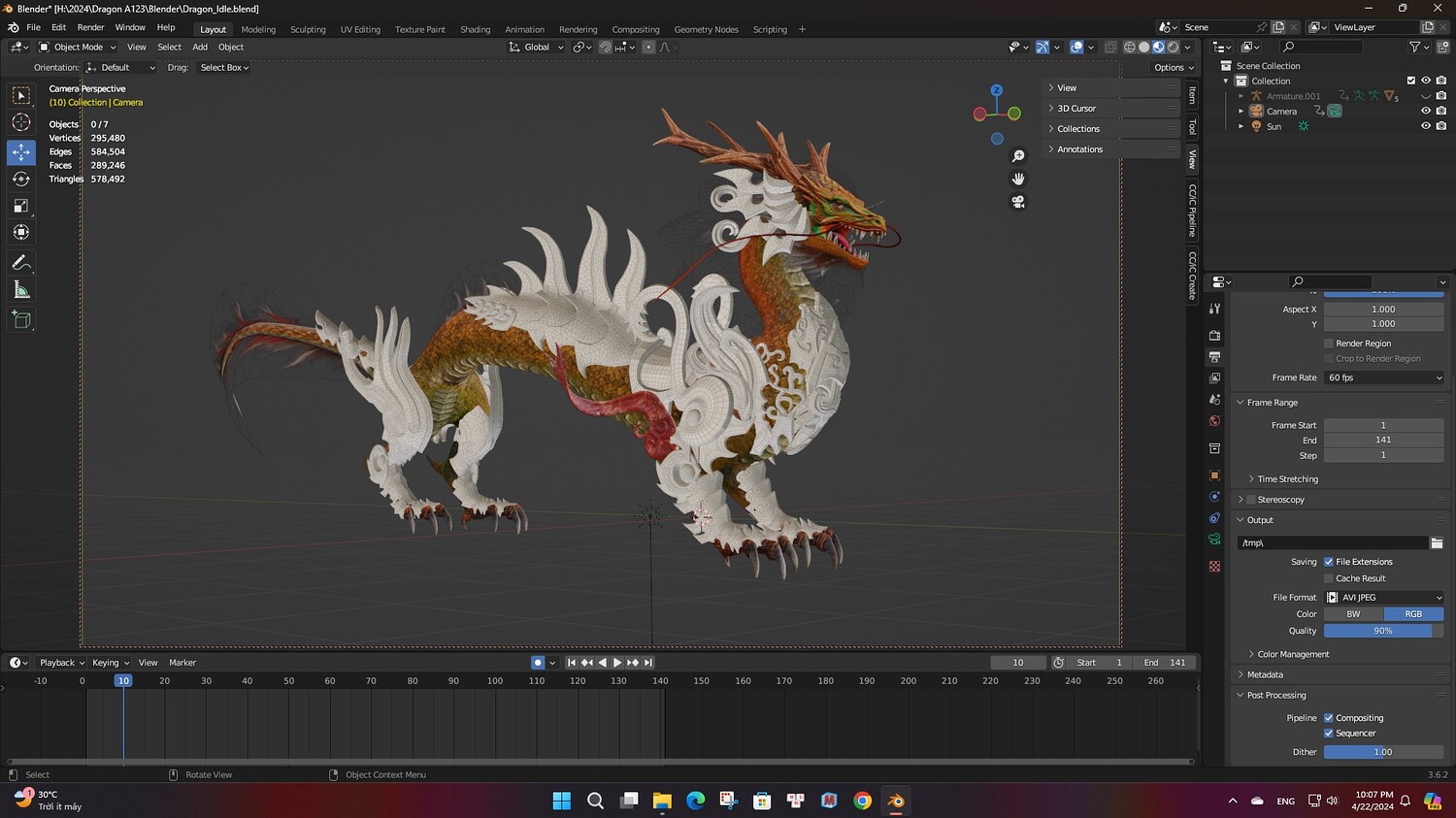Select the Annotate pencil tool
This screenshot has height=818, width=1456.
[21, 263]
